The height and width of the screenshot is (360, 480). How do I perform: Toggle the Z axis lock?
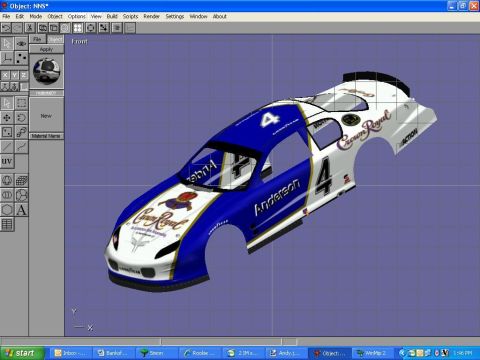coord(24,76)
